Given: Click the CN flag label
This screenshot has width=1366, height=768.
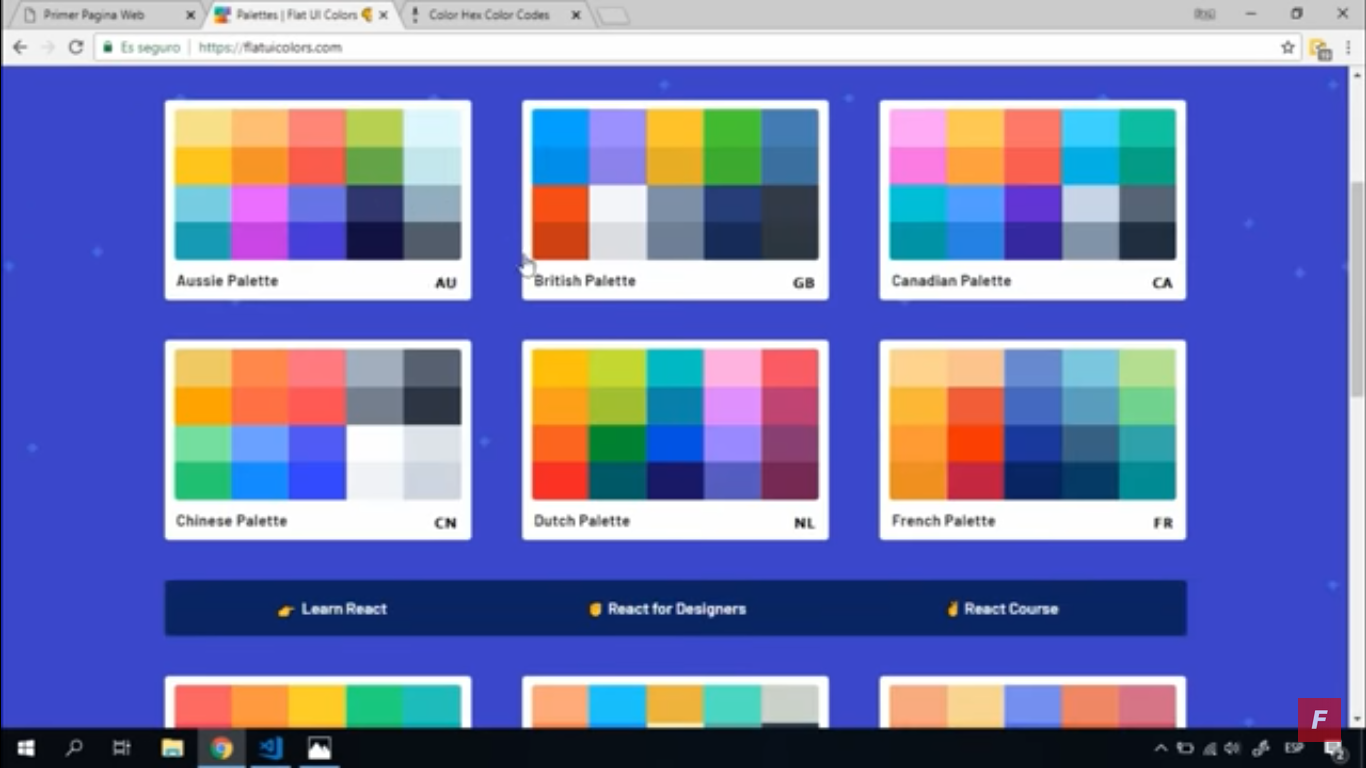Looking at the screenshot, I should [446, 523].
